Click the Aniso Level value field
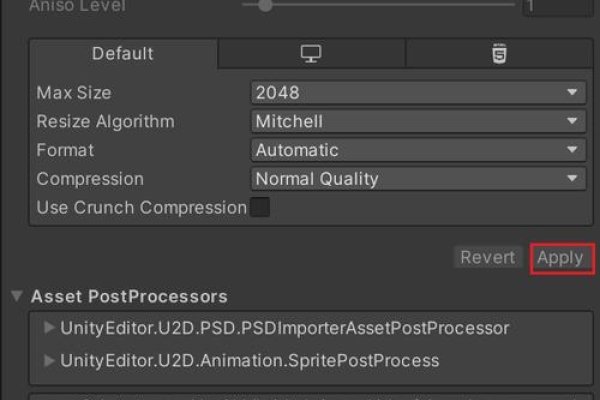The width and height of the screenshot is (600, 400). pyautogui.click(x=557, y=6)
